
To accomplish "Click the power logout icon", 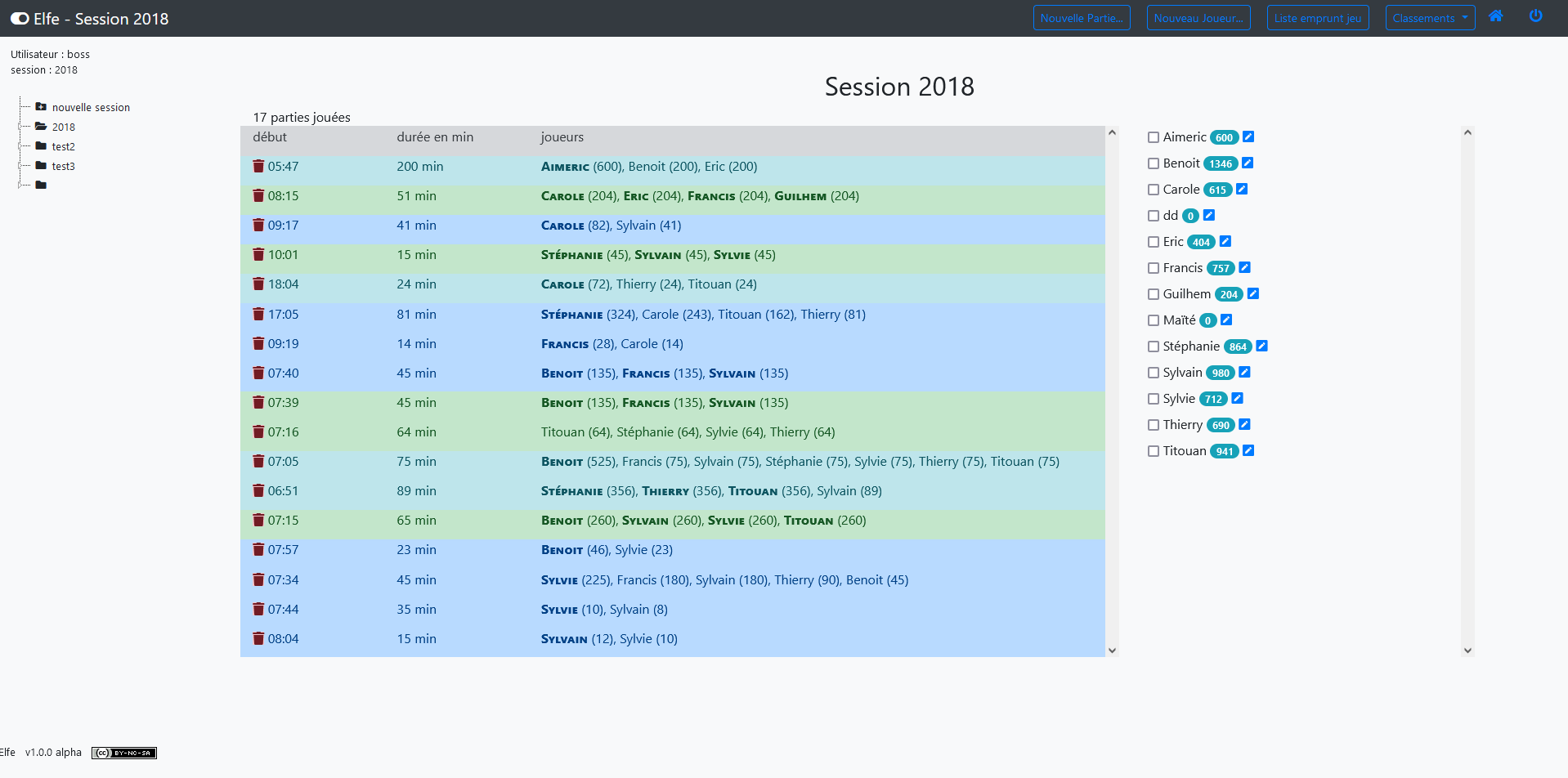I will pos(1535,16).
